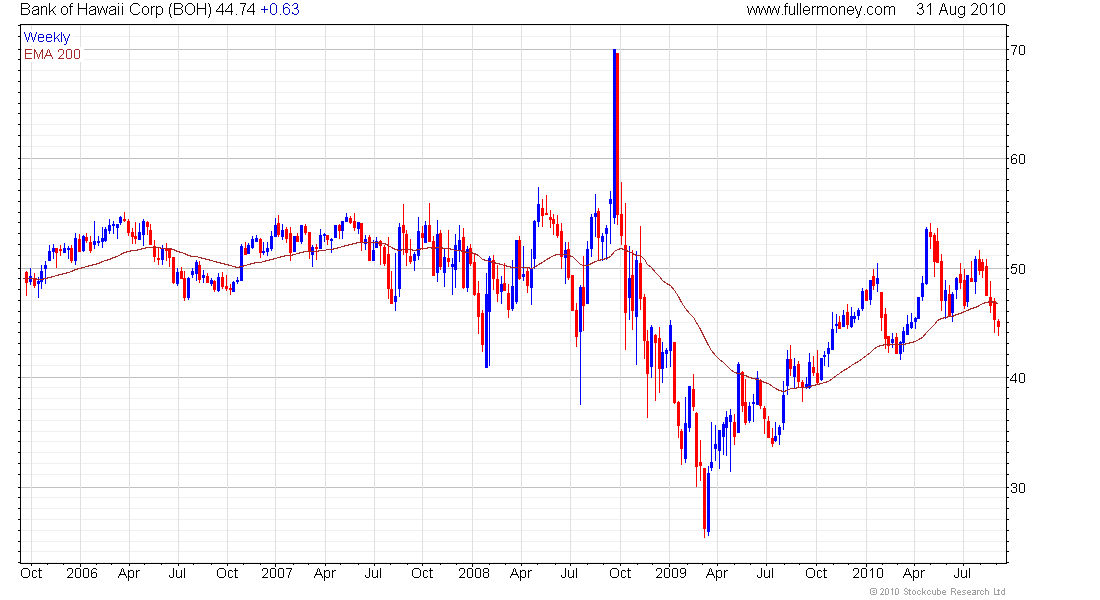The image size is (1100, 600).
Task: Click the 2008 x-axis label
Action: 474,573
